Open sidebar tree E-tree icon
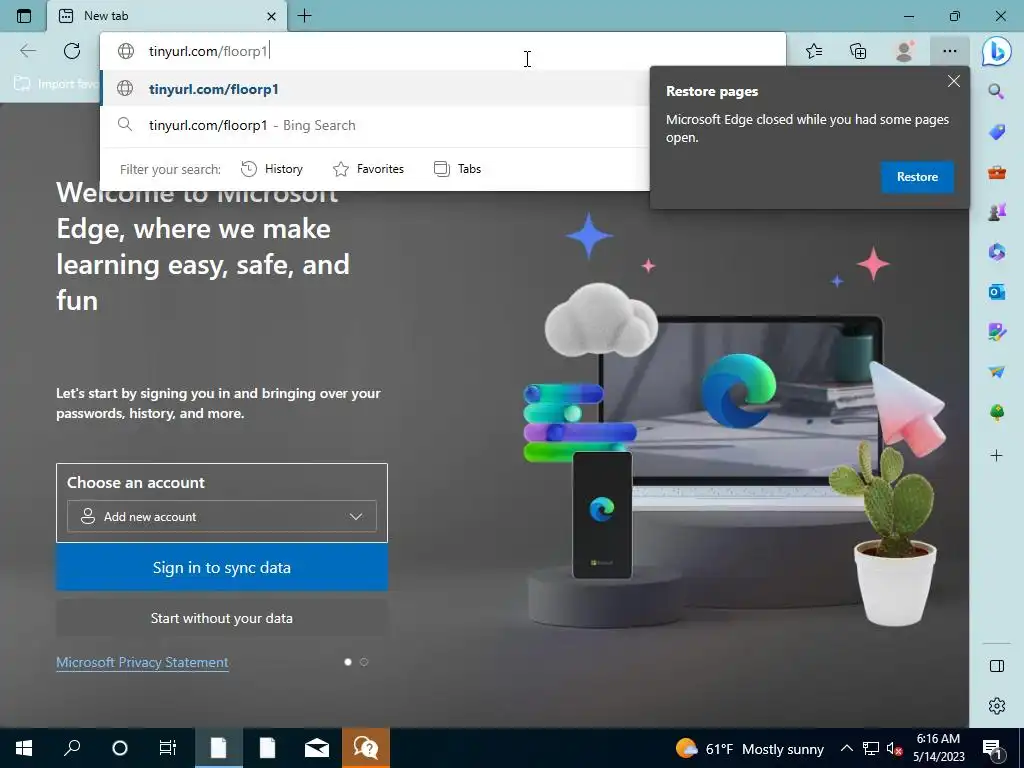 click(x=997, y=412)
